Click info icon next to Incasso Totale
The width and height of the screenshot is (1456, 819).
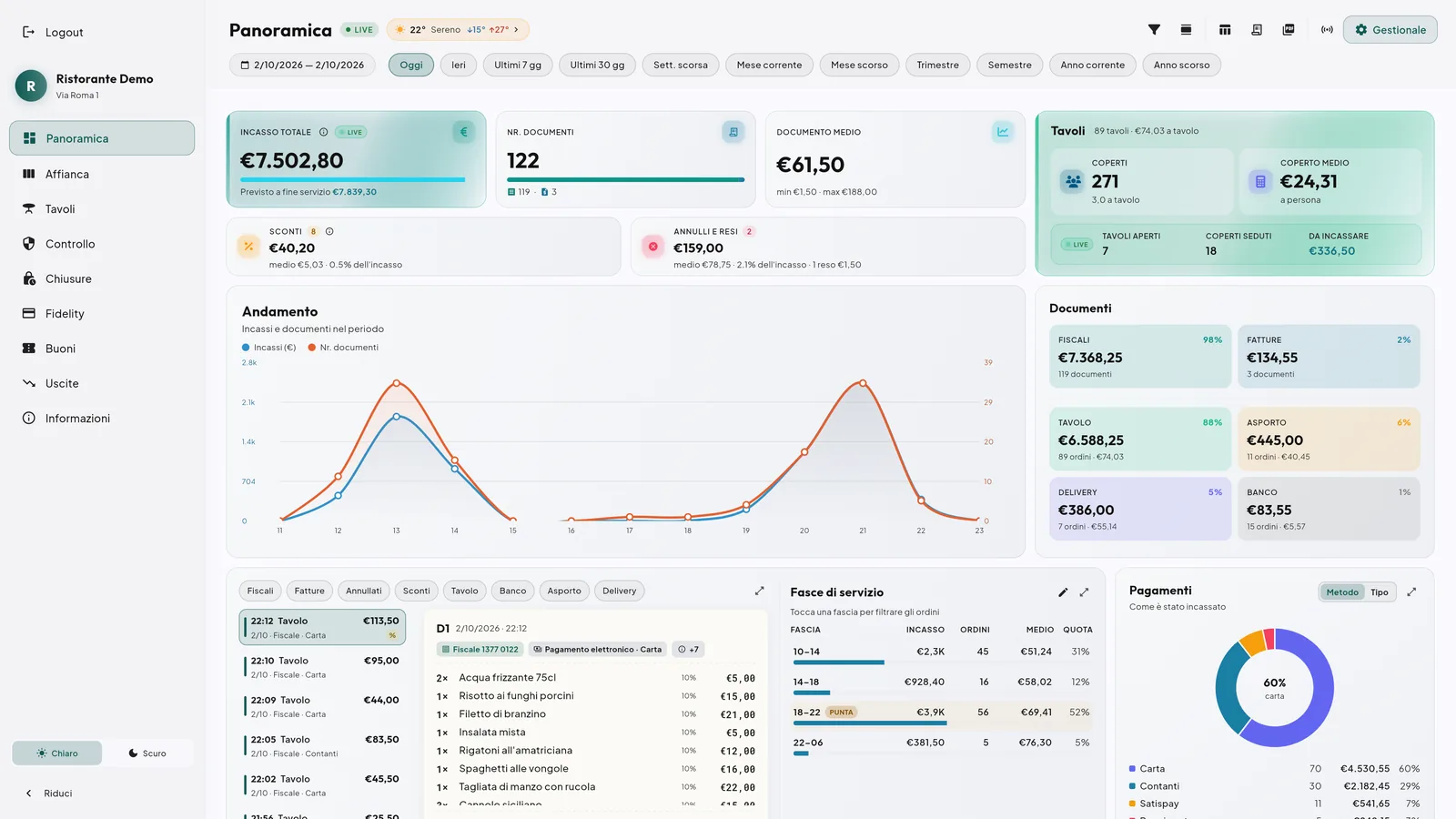[x=323, y=132]
